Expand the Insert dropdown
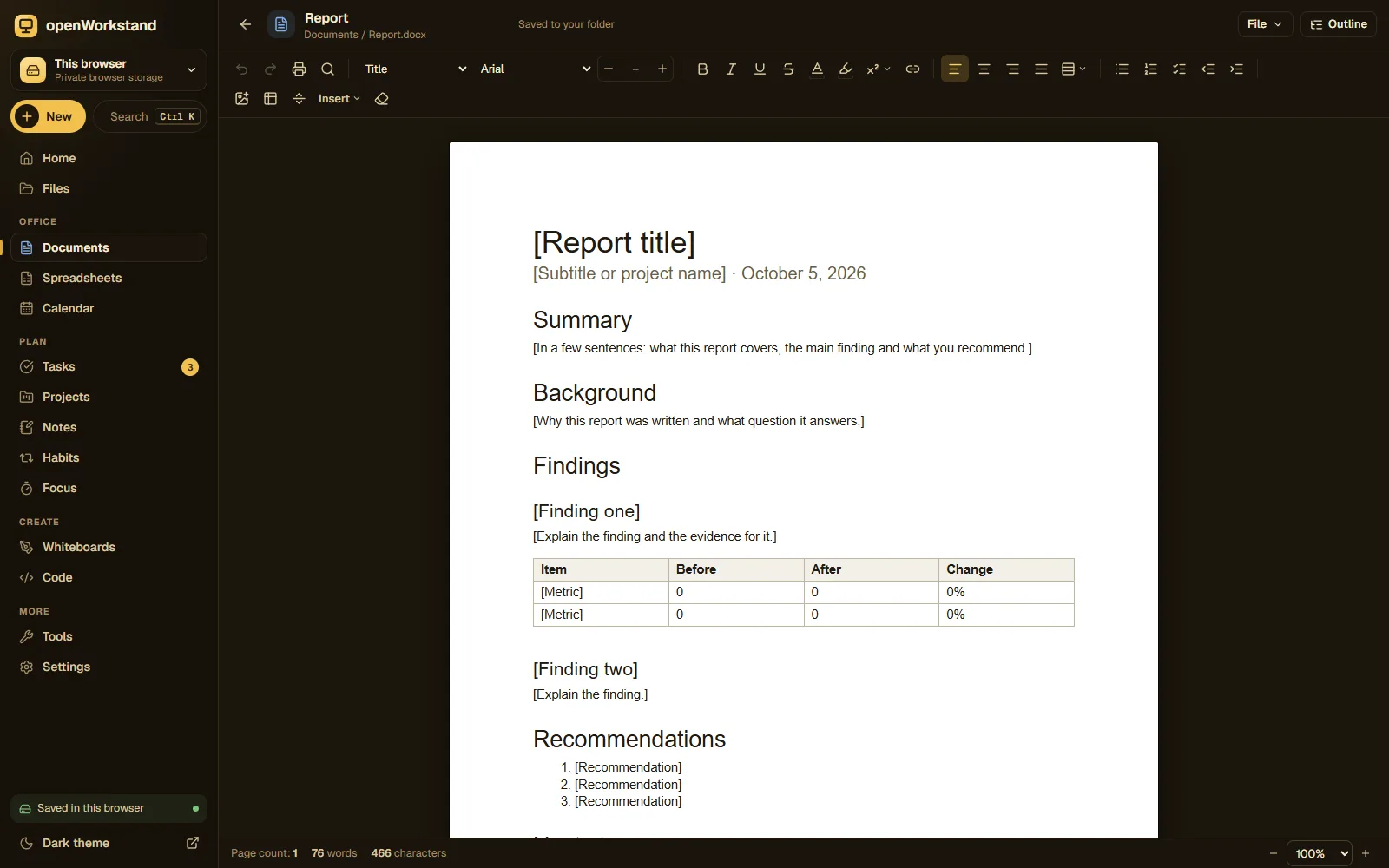 339,99
